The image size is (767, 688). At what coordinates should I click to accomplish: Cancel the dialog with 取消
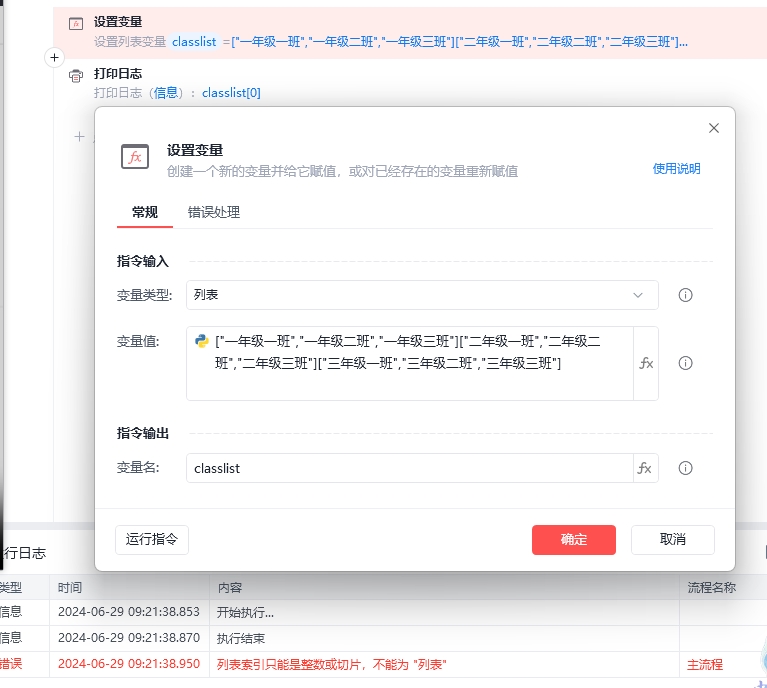point(673,540)
